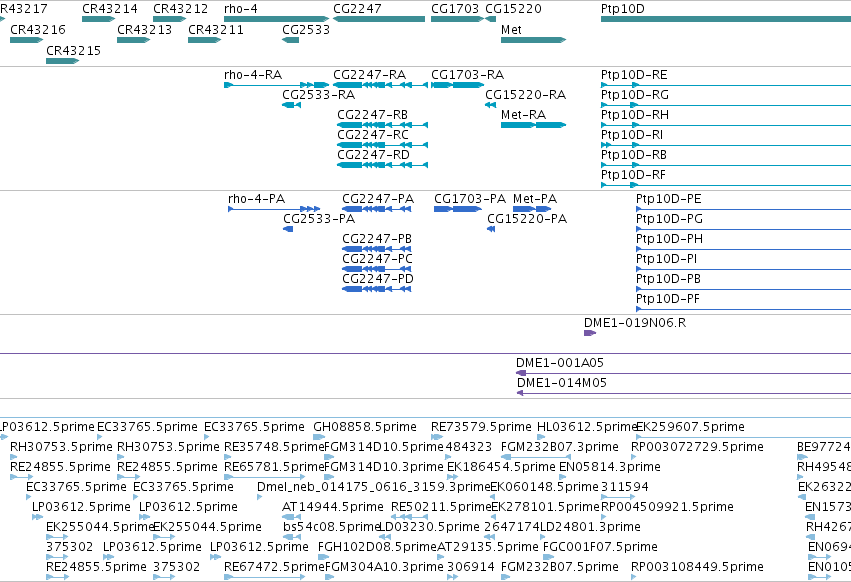The image size is (851, 582).
Task: Open the EK259607.5prime EST label
Action: tap(690, 427)
